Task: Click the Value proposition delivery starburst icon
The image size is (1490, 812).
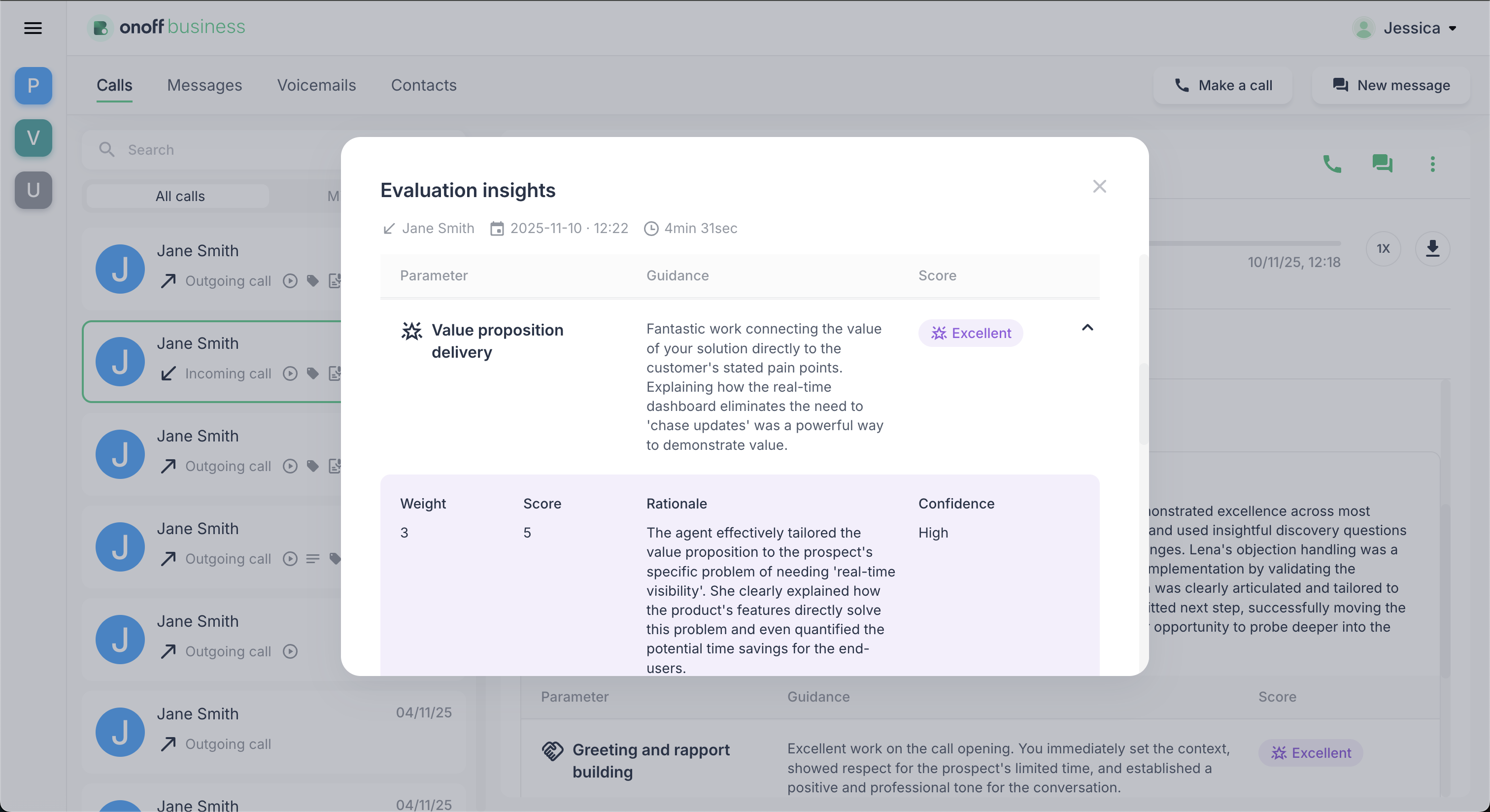Action: pos(412,331)
